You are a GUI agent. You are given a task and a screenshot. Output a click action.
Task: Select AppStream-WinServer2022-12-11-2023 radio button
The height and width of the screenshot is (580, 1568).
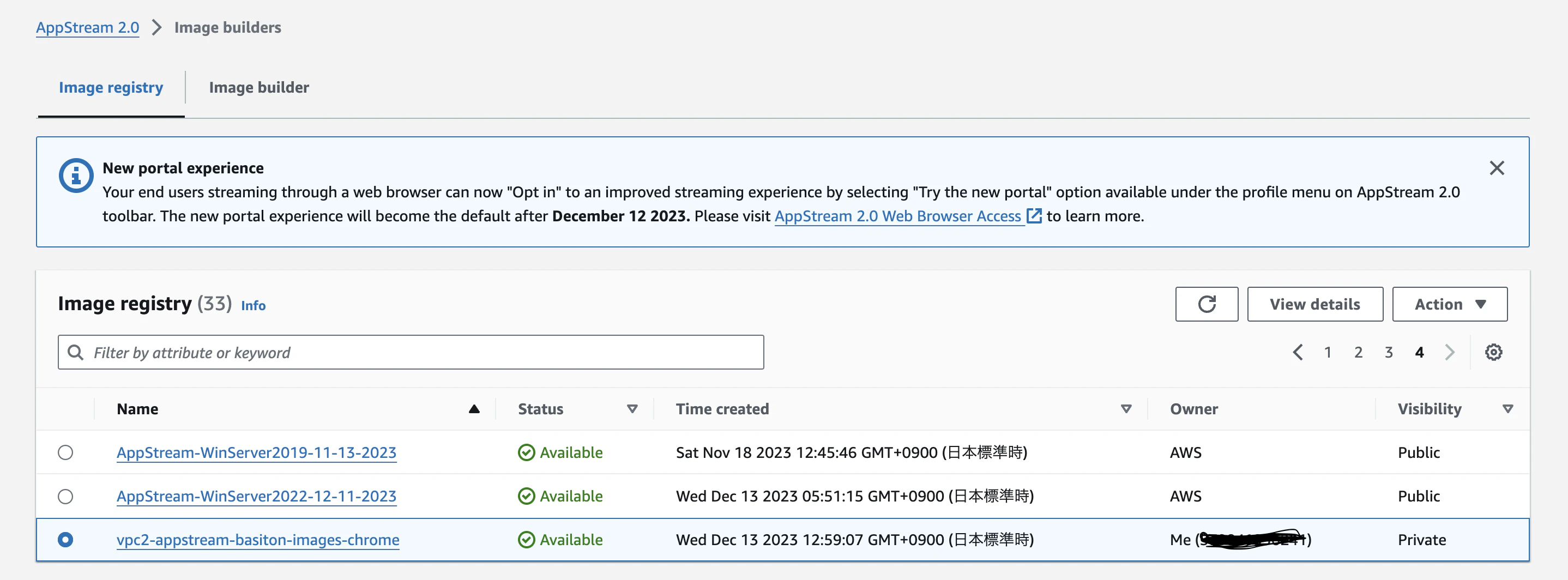point(65,496)
